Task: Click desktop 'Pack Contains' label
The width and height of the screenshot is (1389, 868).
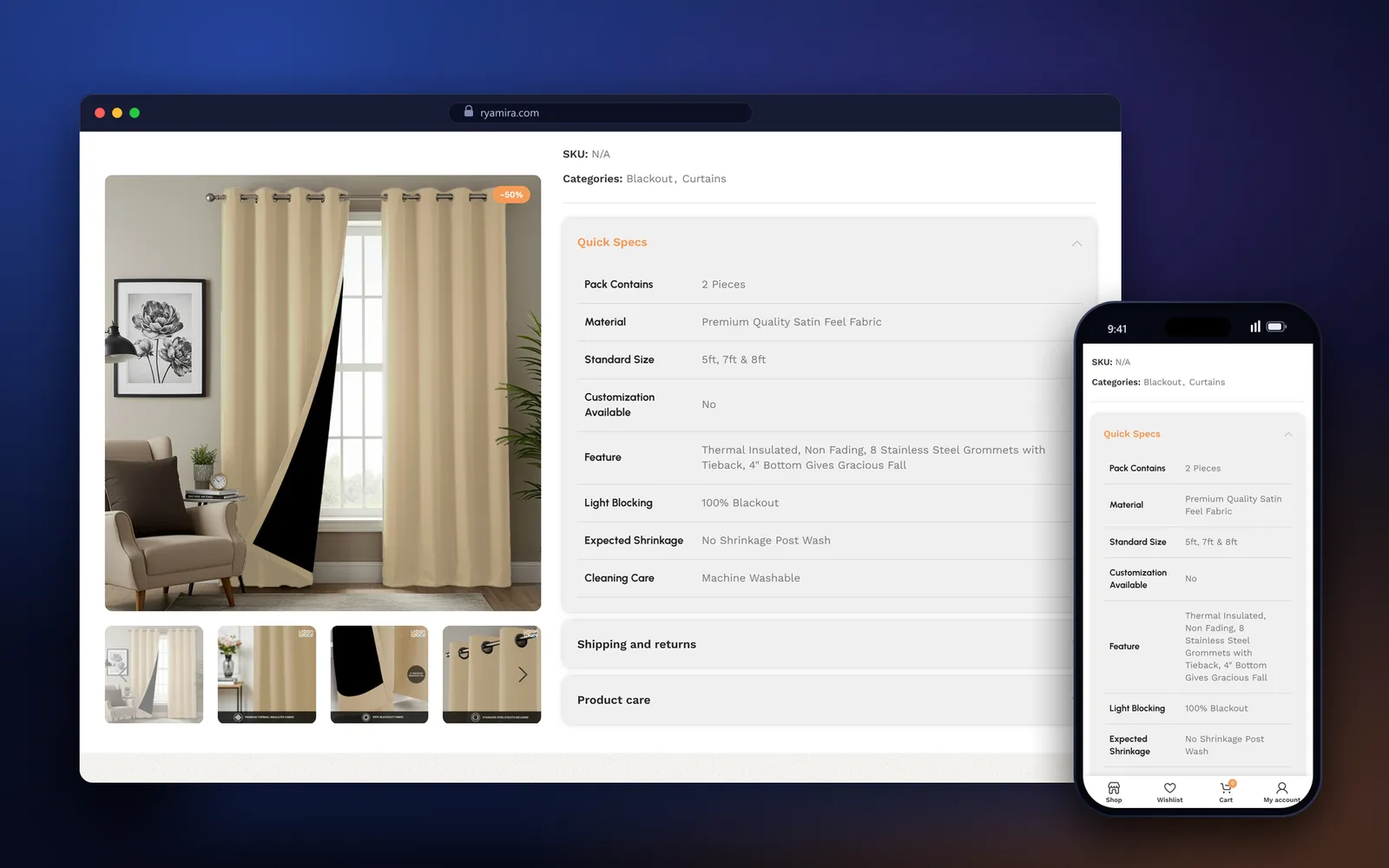Action: [x=619, y=284]
